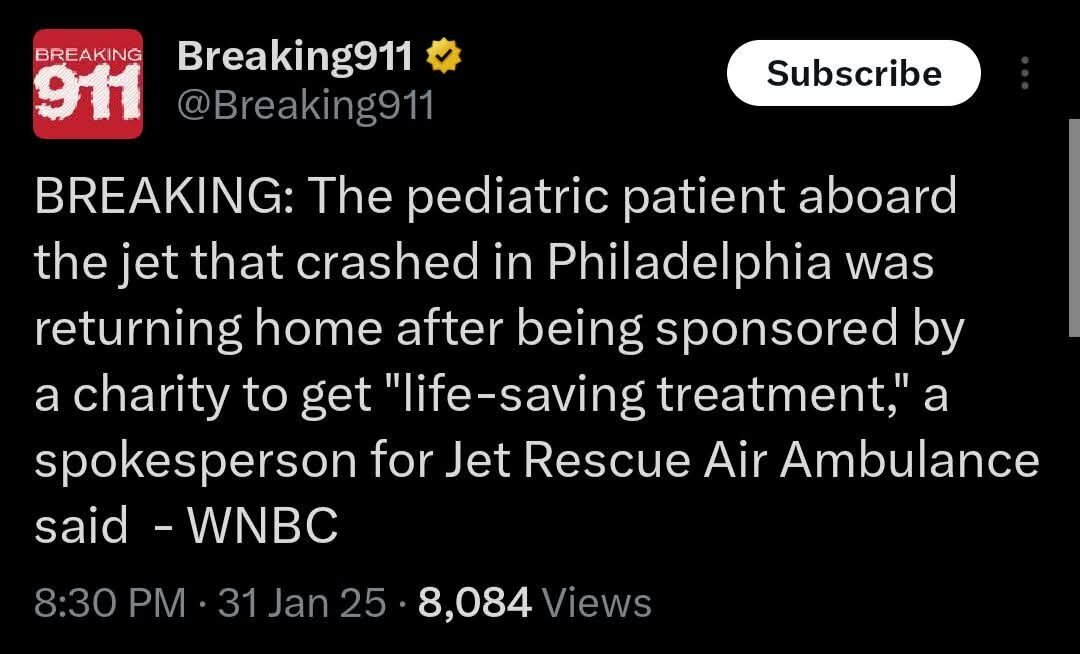
Task: Click the Jet Rescue Air Ambulance text
Action: coord(783,461)
